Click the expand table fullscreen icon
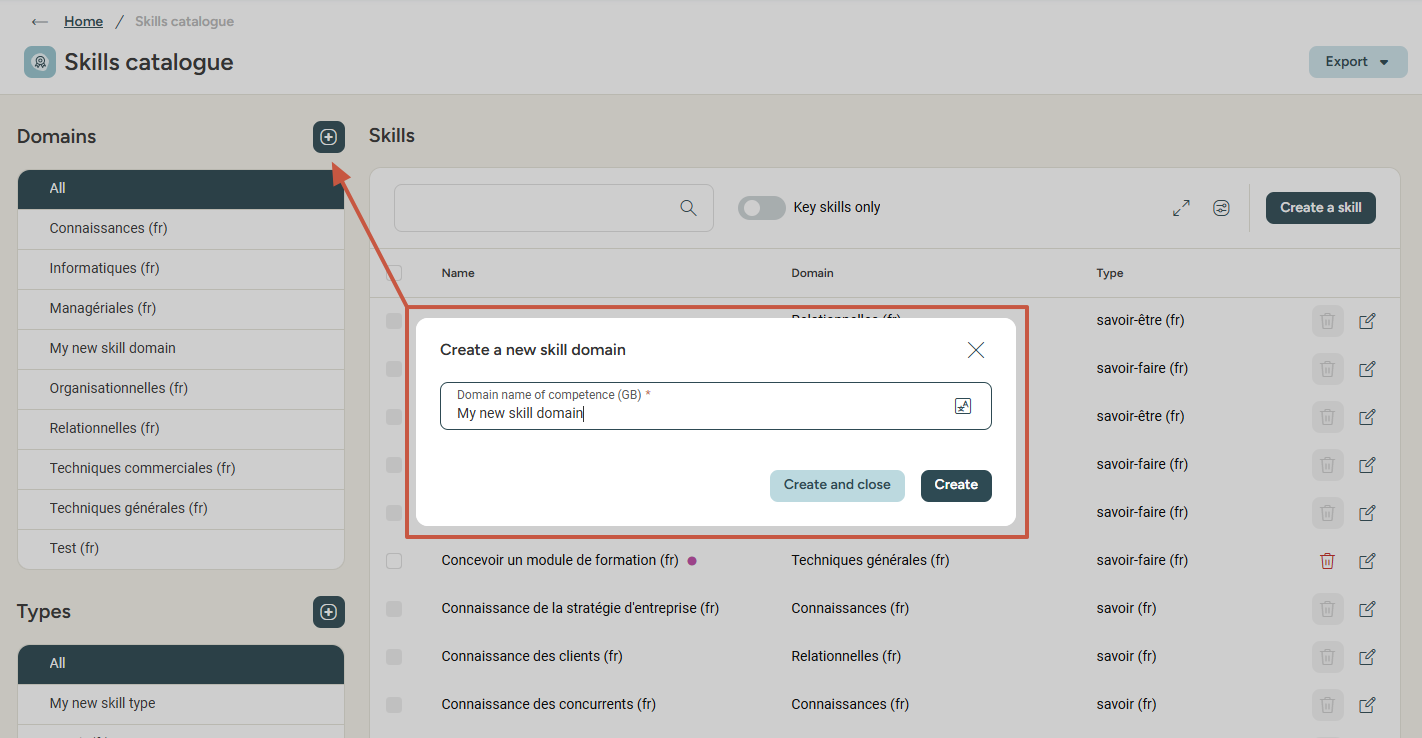This screenshot has width=1422, height=738. pos(1181,208)
